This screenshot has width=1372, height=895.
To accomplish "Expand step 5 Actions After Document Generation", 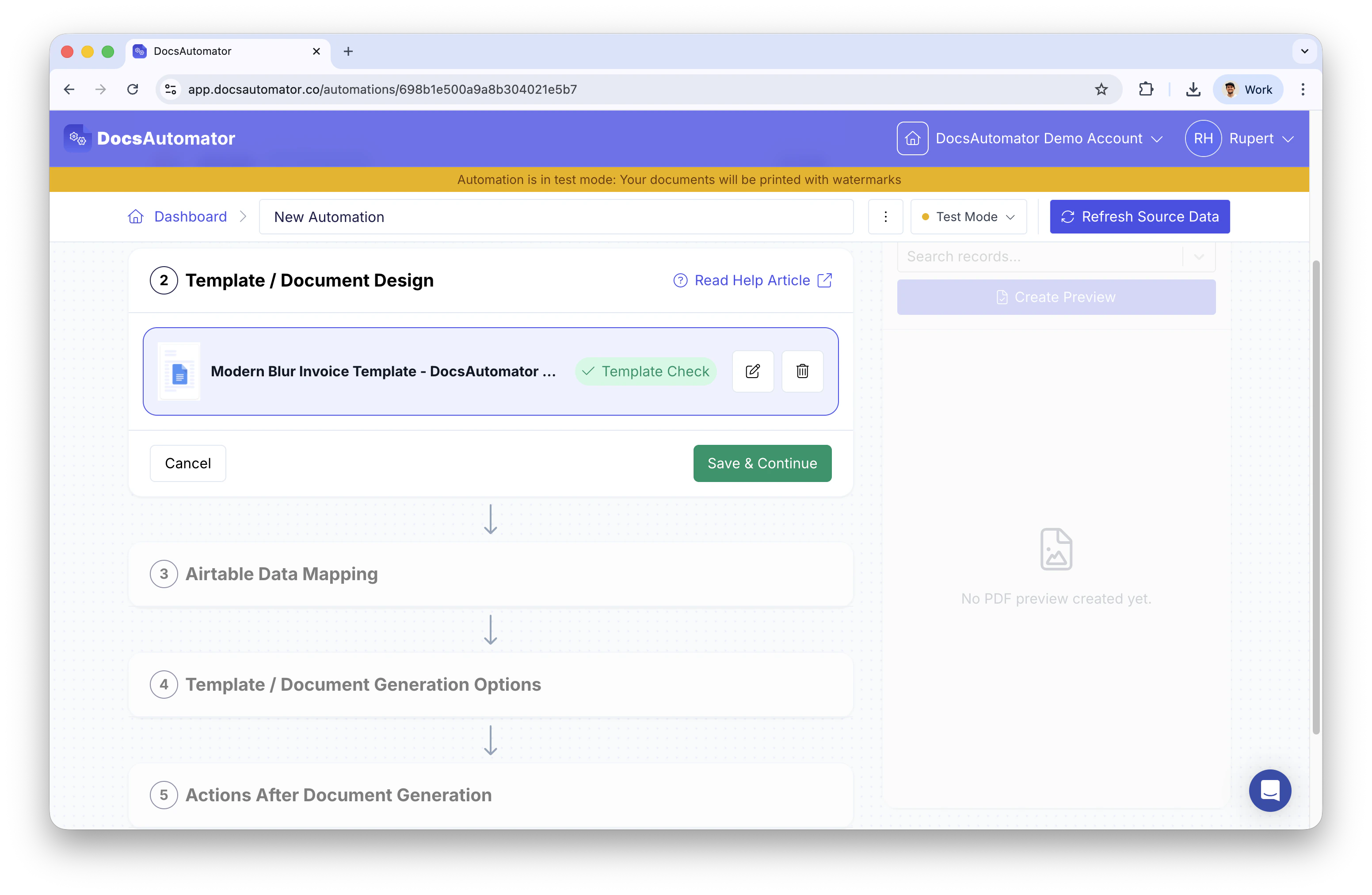I will (491, 795).
